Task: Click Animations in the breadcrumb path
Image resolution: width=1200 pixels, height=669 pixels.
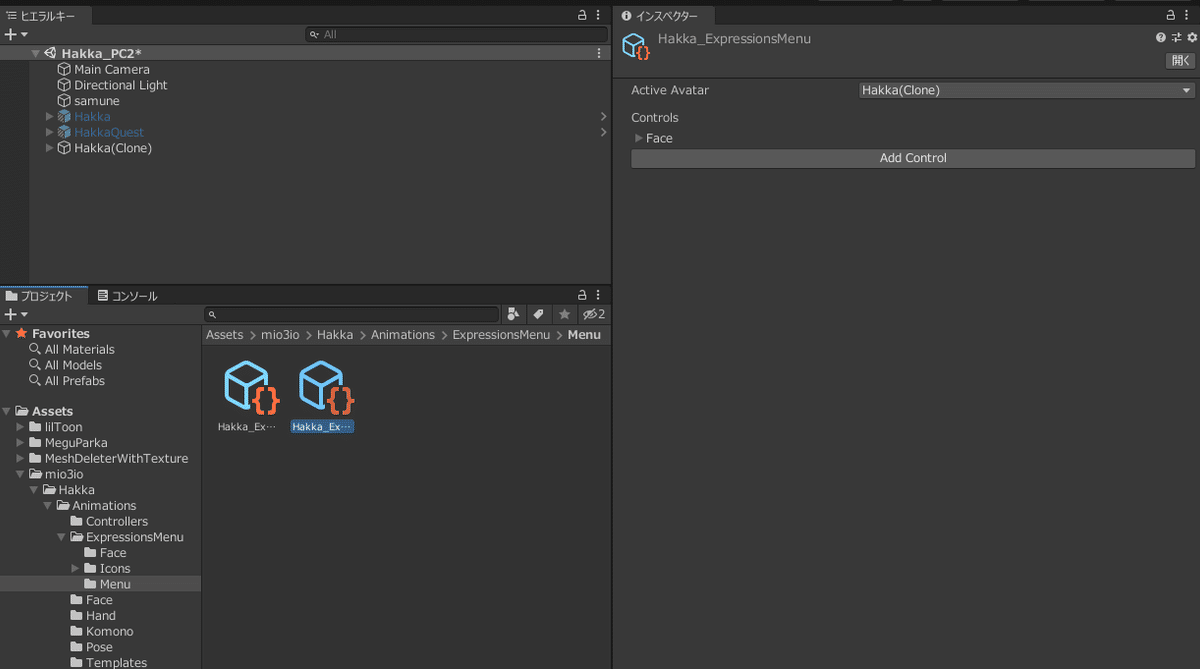Action: pyautogui.click(x=403, y=335)
